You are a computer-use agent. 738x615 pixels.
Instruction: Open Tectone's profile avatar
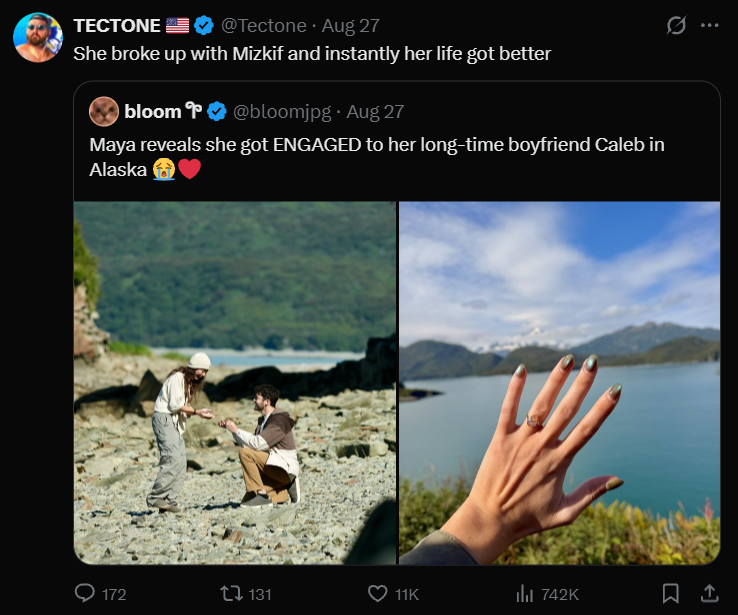coord(38,38)
